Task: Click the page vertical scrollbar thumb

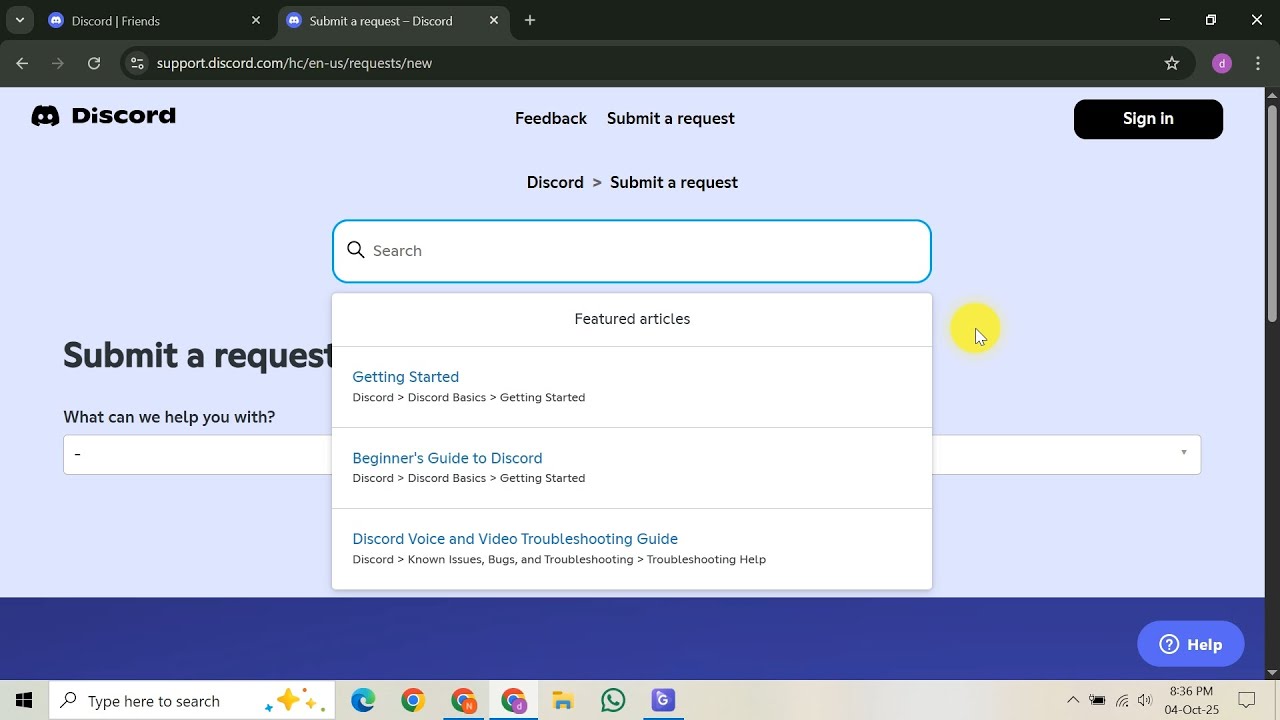Action: point(1272,212)
